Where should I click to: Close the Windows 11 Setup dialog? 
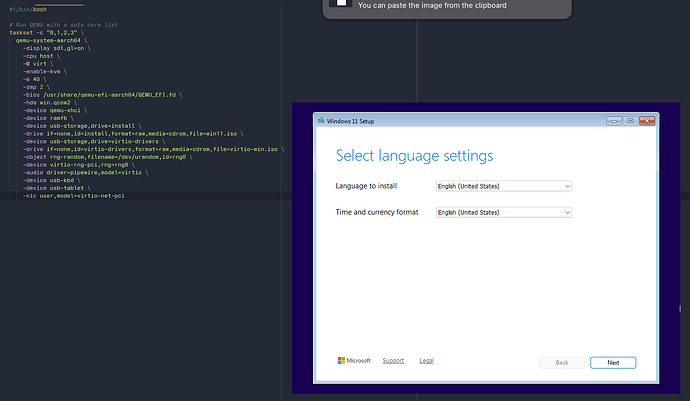pyautogui.click(x=647, y=121)
